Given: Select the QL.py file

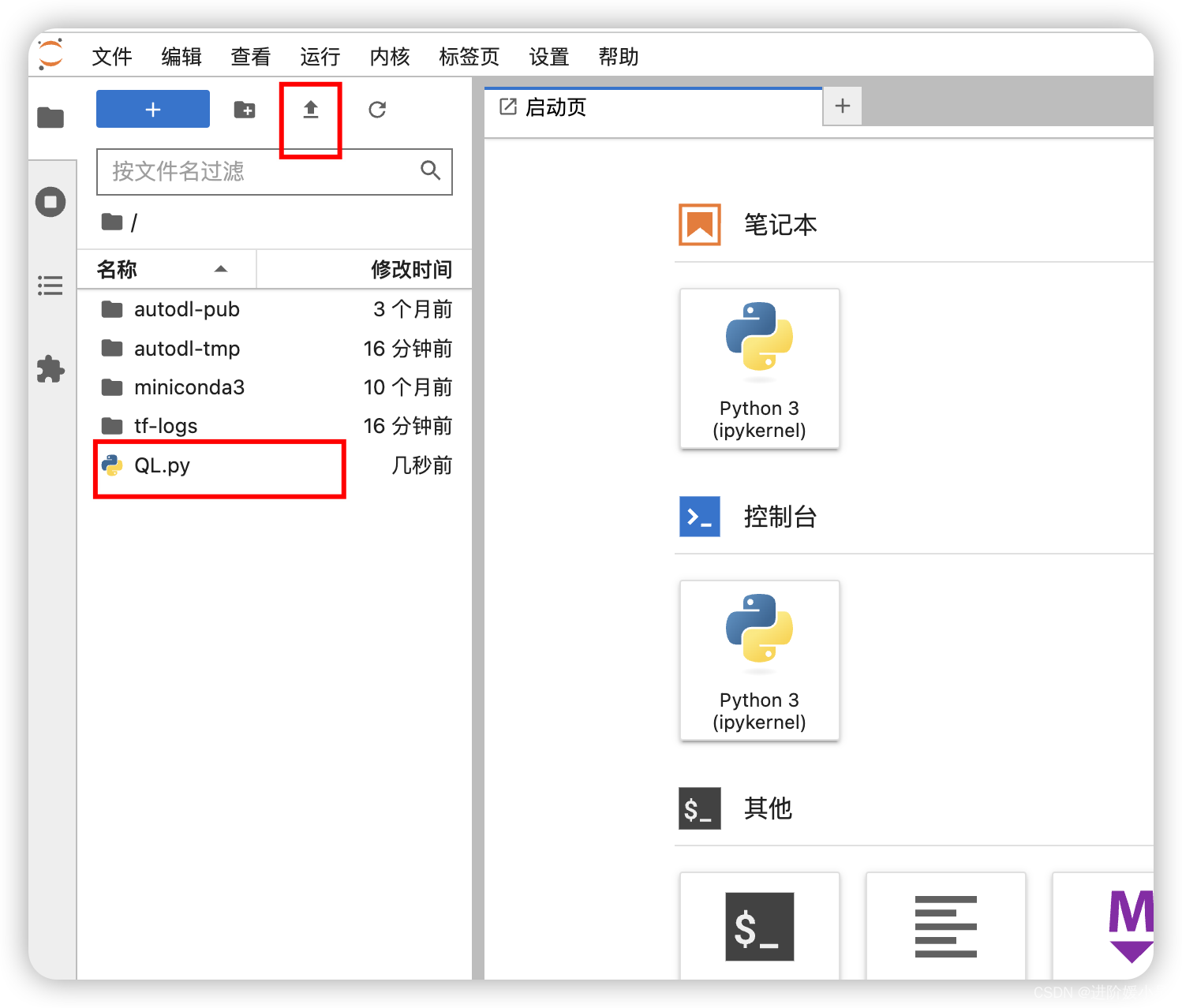Looking at the screenshot, I should [275, 465].
